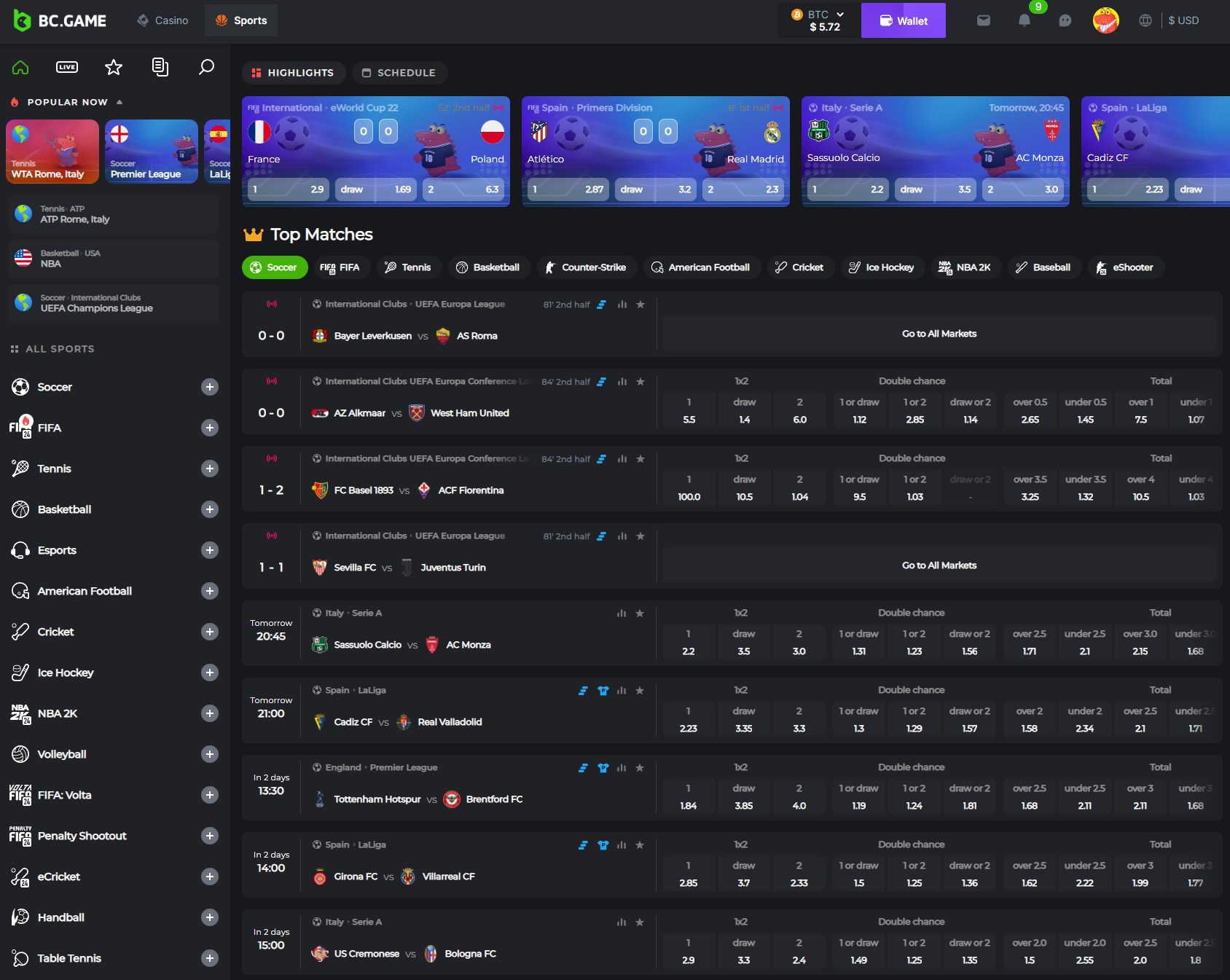Open the user avatar profile
Viewport: 1230px width, 980px height.
(x=1106, y=20)
